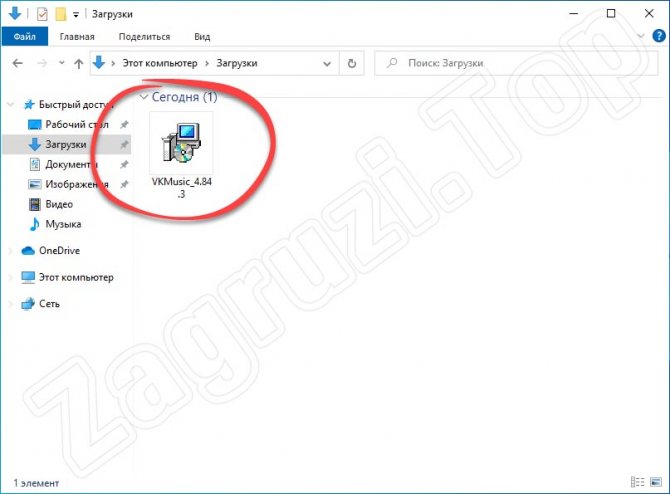
Task: Open Документы in navigation pane
Action: click(72, 164)
